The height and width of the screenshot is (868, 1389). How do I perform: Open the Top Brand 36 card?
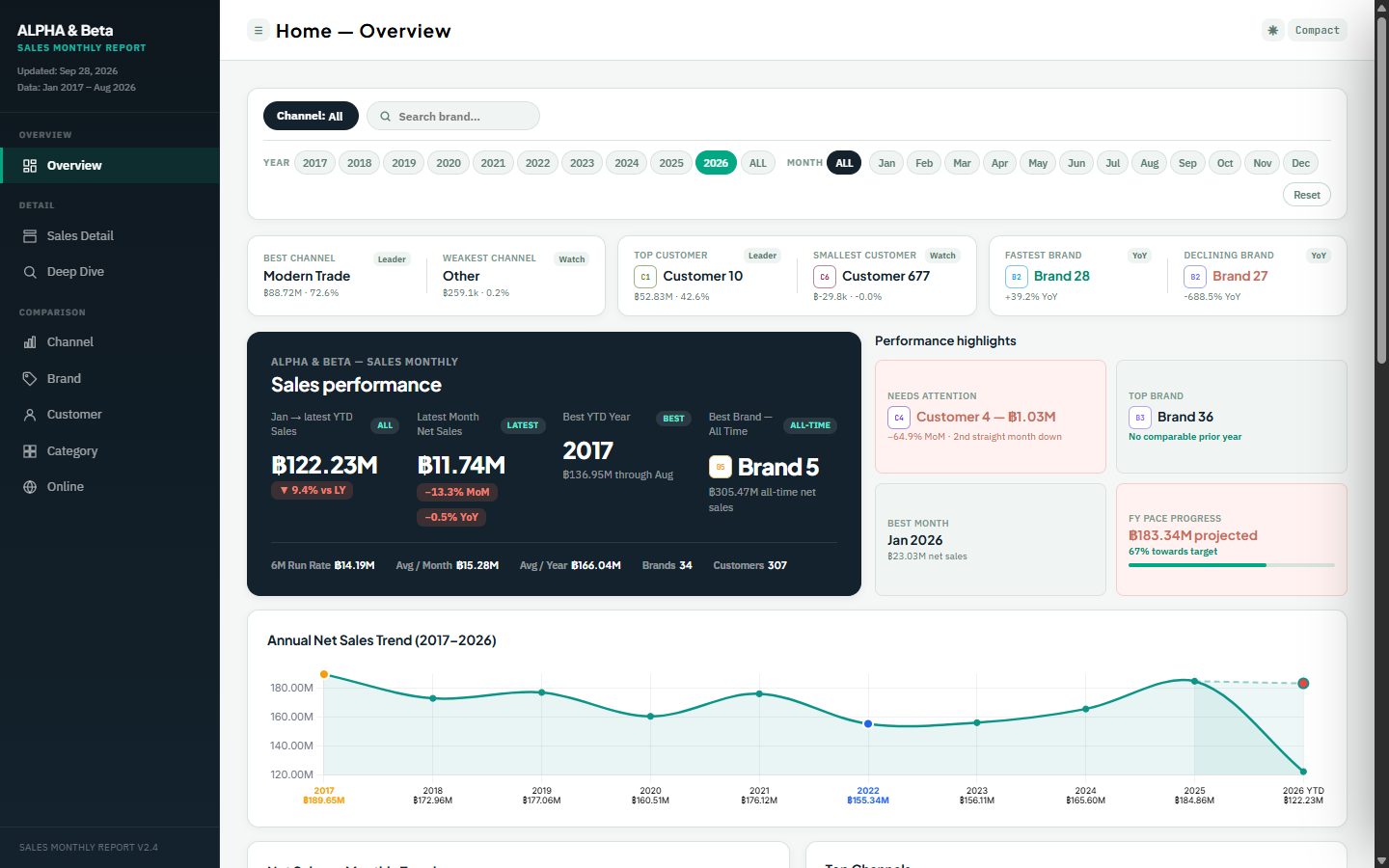click(1231, 417)
